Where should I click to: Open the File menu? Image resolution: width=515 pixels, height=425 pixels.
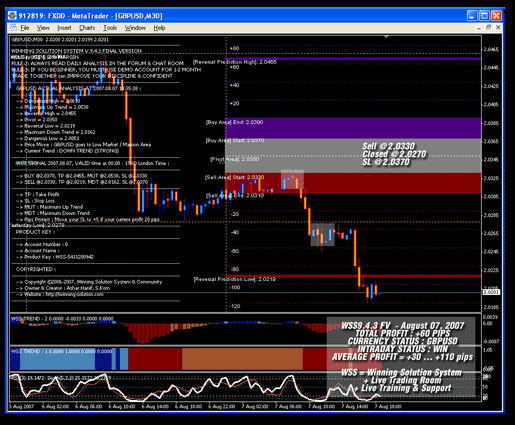pos(25,28)
